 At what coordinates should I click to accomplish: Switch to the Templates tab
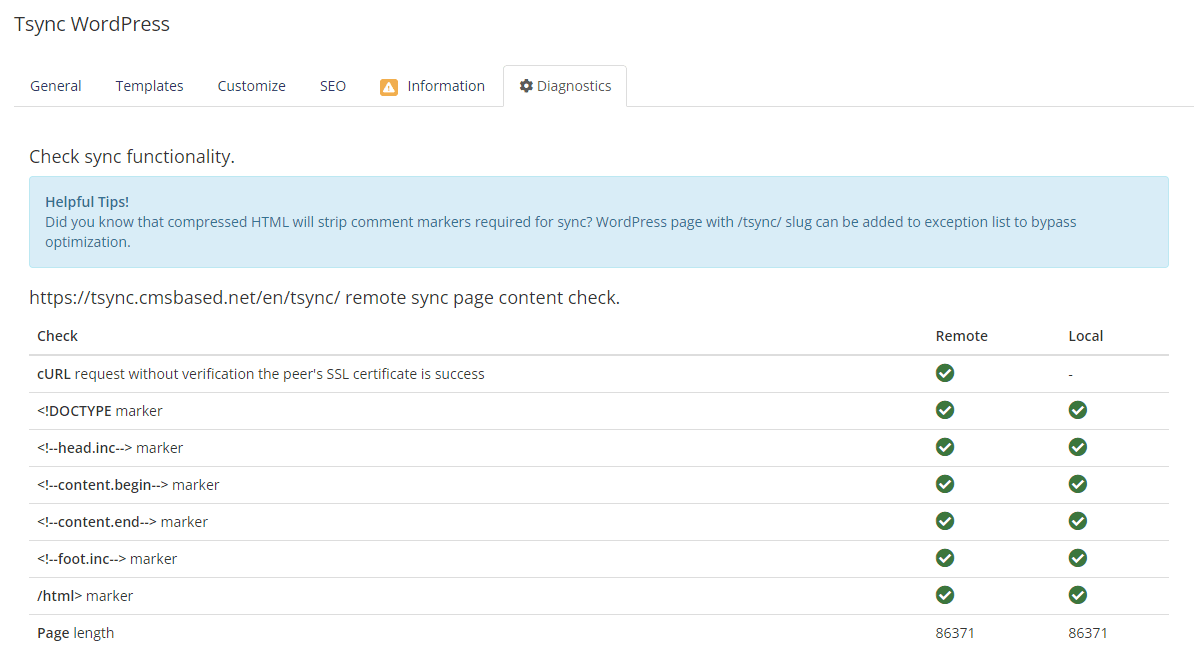(x=149, y=86)
